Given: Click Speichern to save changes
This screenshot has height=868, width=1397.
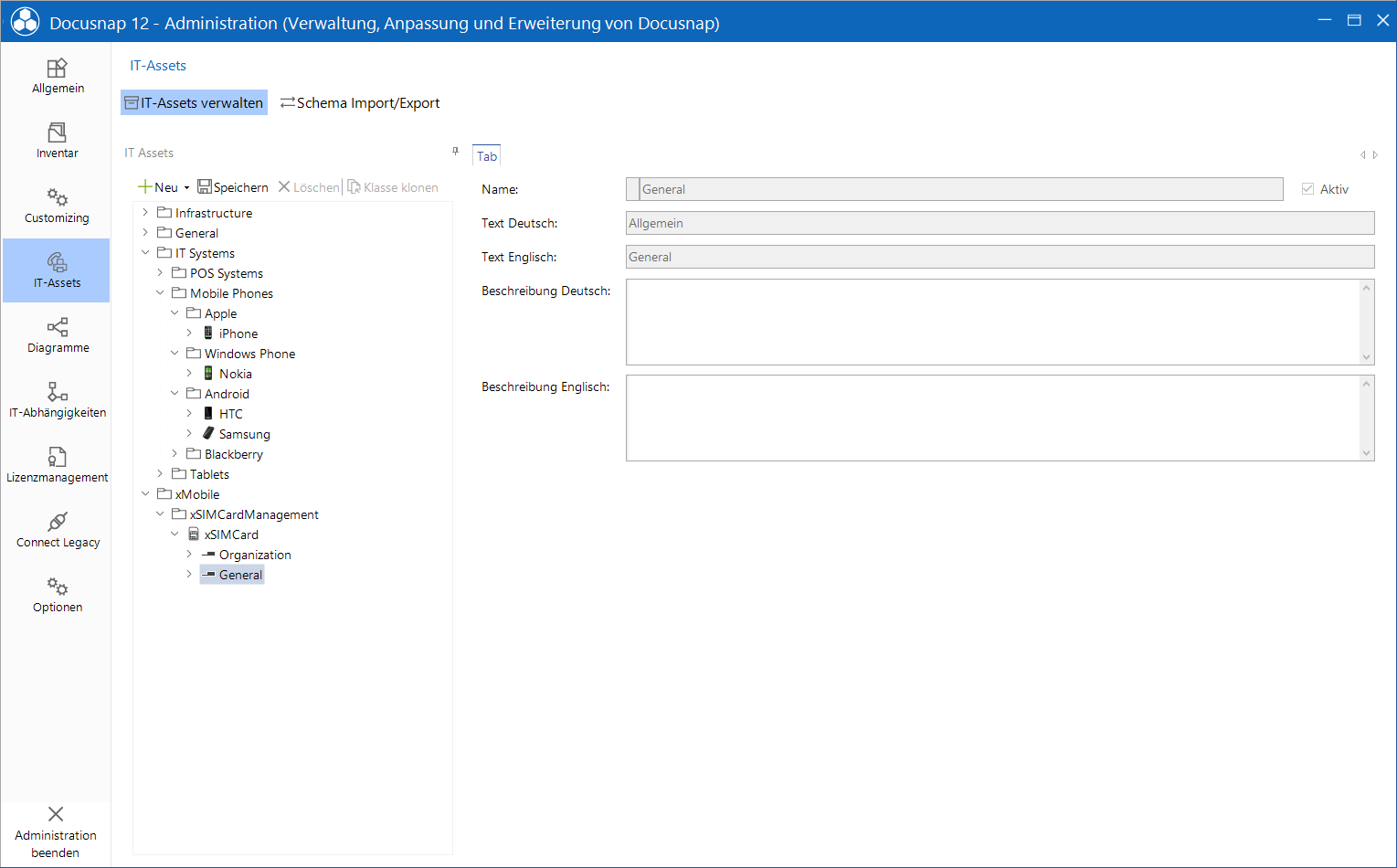Looking at the screenshot, I should pyautogui.click(x=233, y=187).
